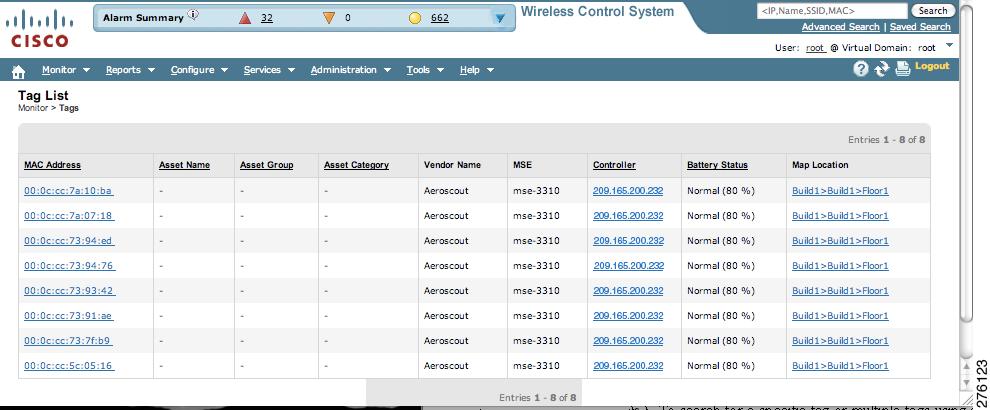Open tag 00:0c:cc:73:91:ae
This screenshot has height=410, width=990.
pos(69,315)
